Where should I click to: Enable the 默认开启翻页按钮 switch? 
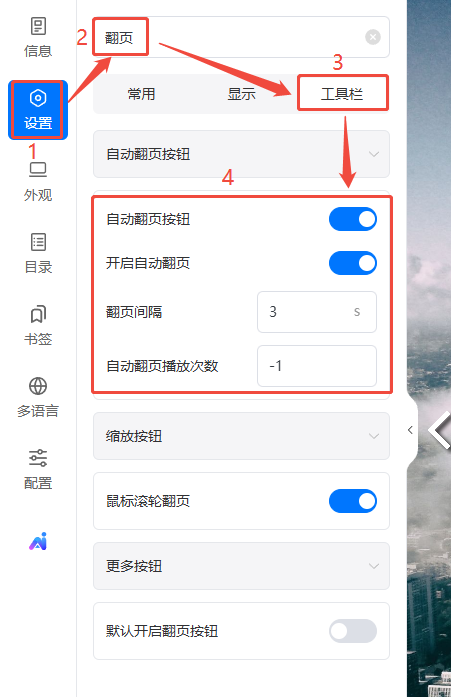pos(353,631)
